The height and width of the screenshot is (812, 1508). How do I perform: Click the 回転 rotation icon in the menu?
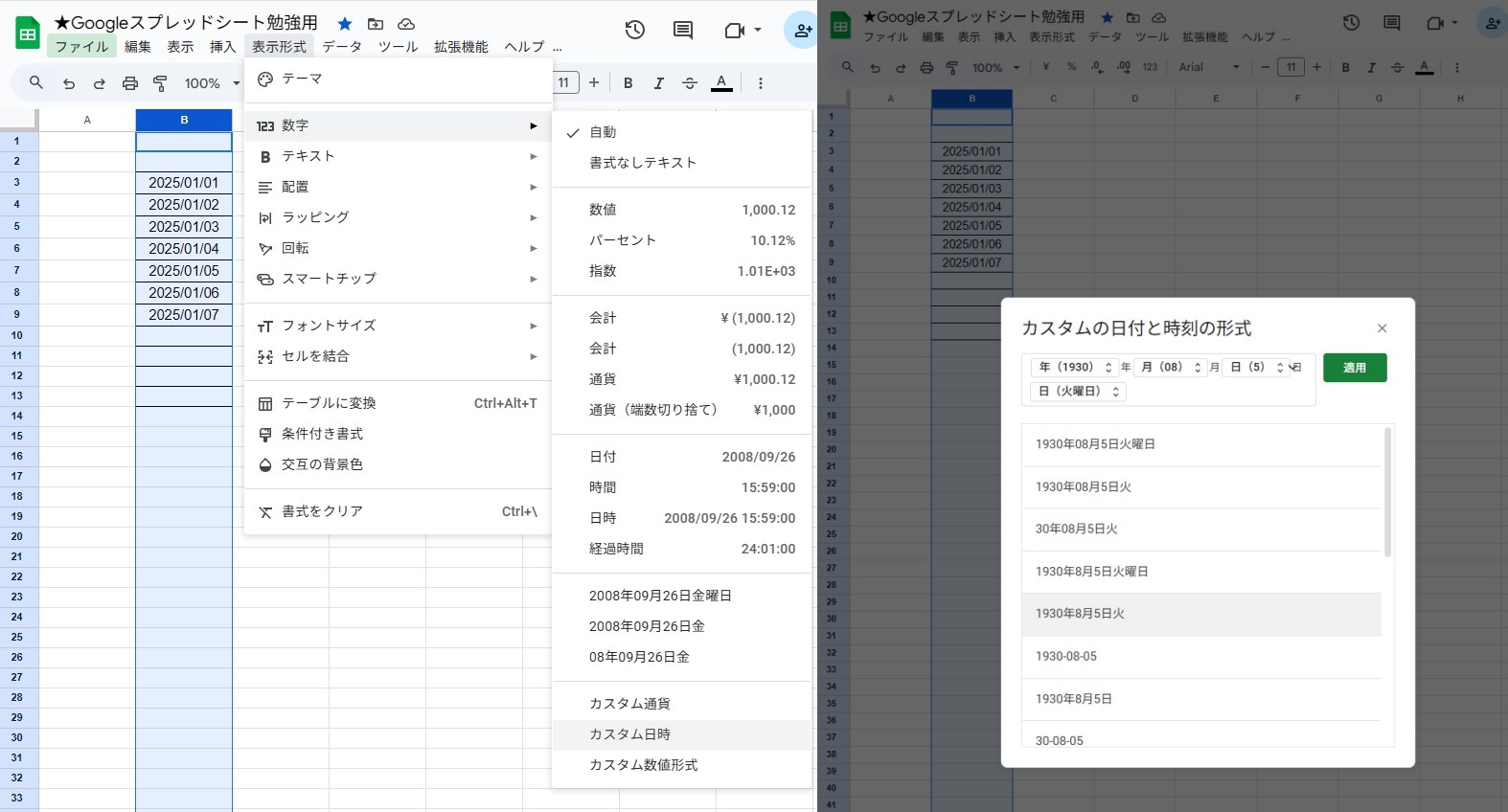coord(265,249)
